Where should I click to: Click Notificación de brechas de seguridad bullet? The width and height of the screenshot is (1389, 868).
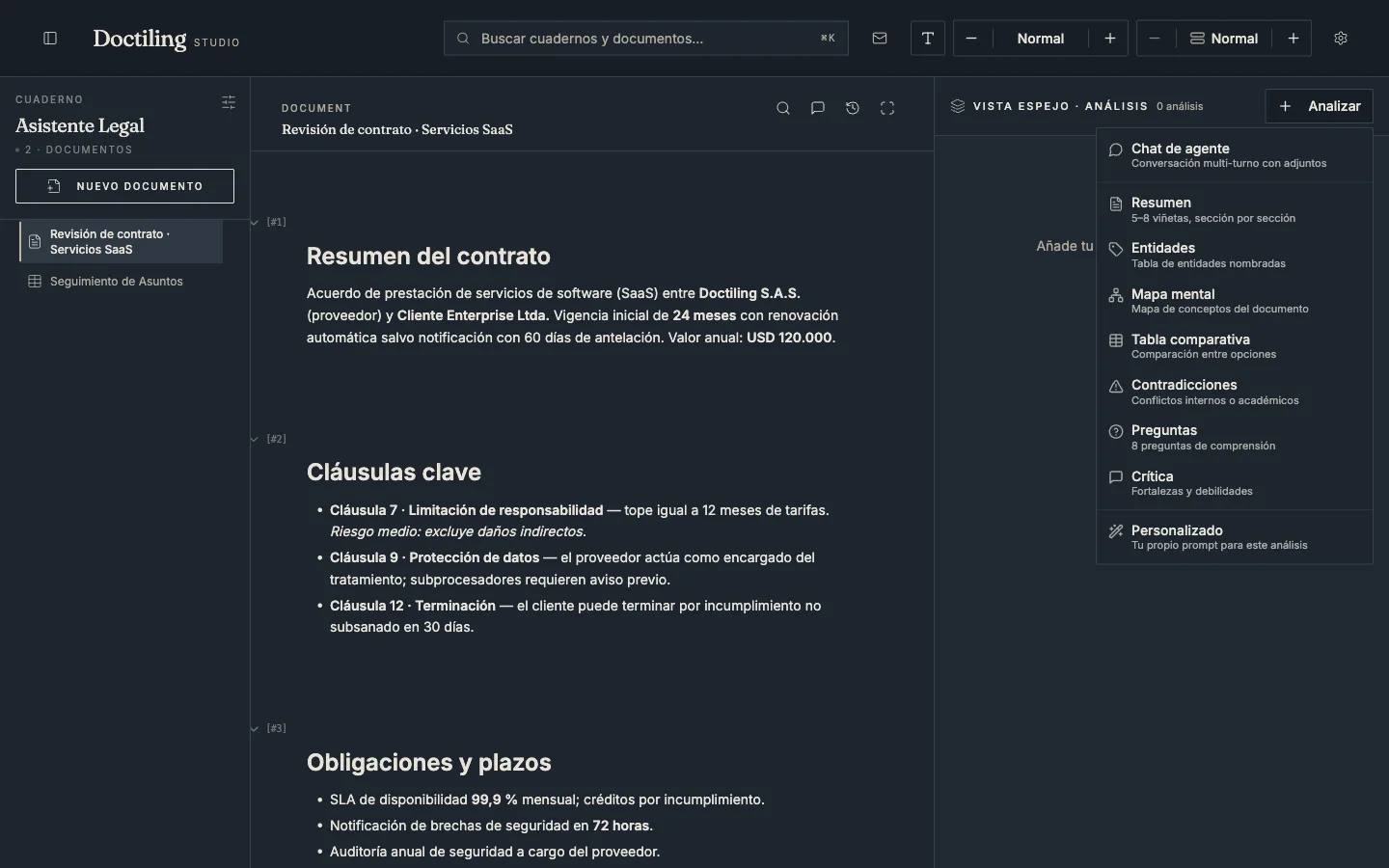coord(491,826)
